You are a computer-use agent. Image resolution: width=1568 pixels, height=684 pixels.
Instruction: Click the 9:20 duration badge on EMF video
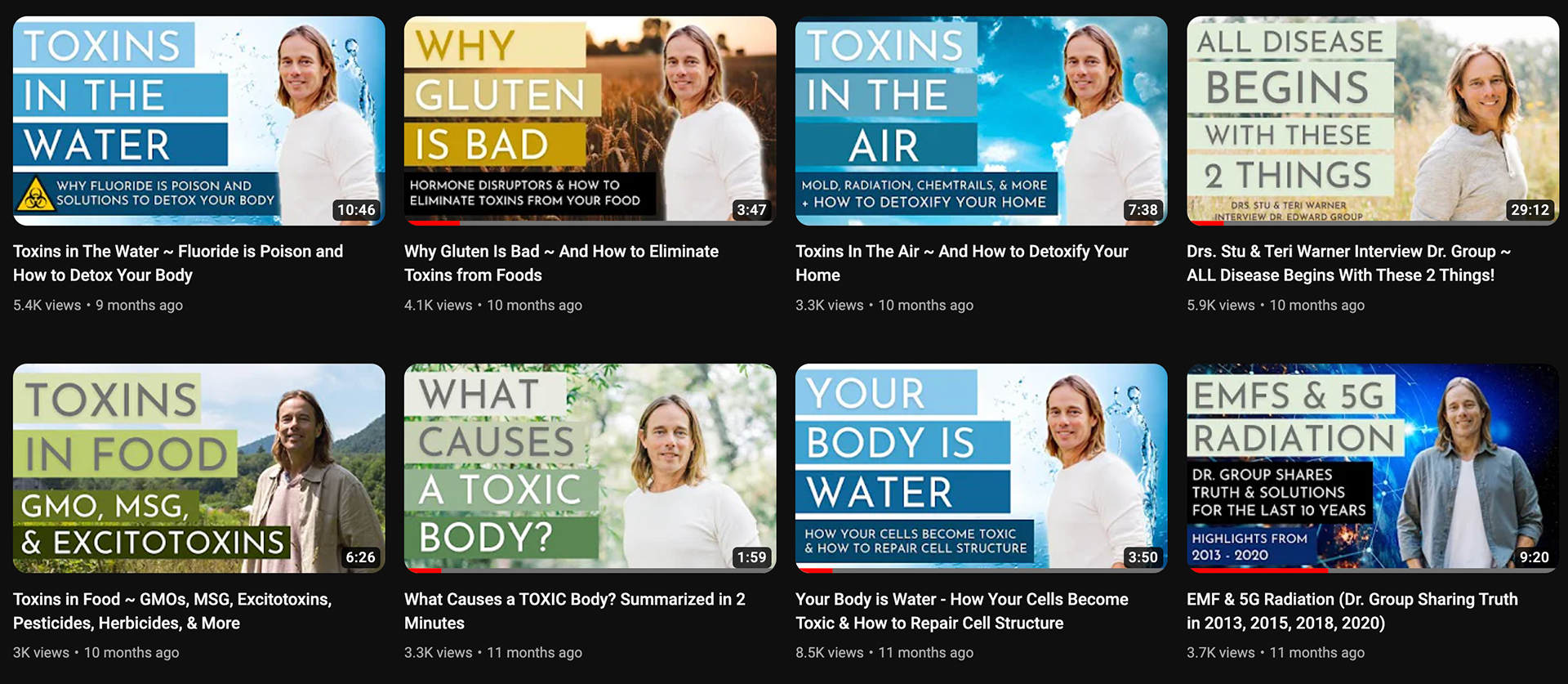coord(1534,557)
